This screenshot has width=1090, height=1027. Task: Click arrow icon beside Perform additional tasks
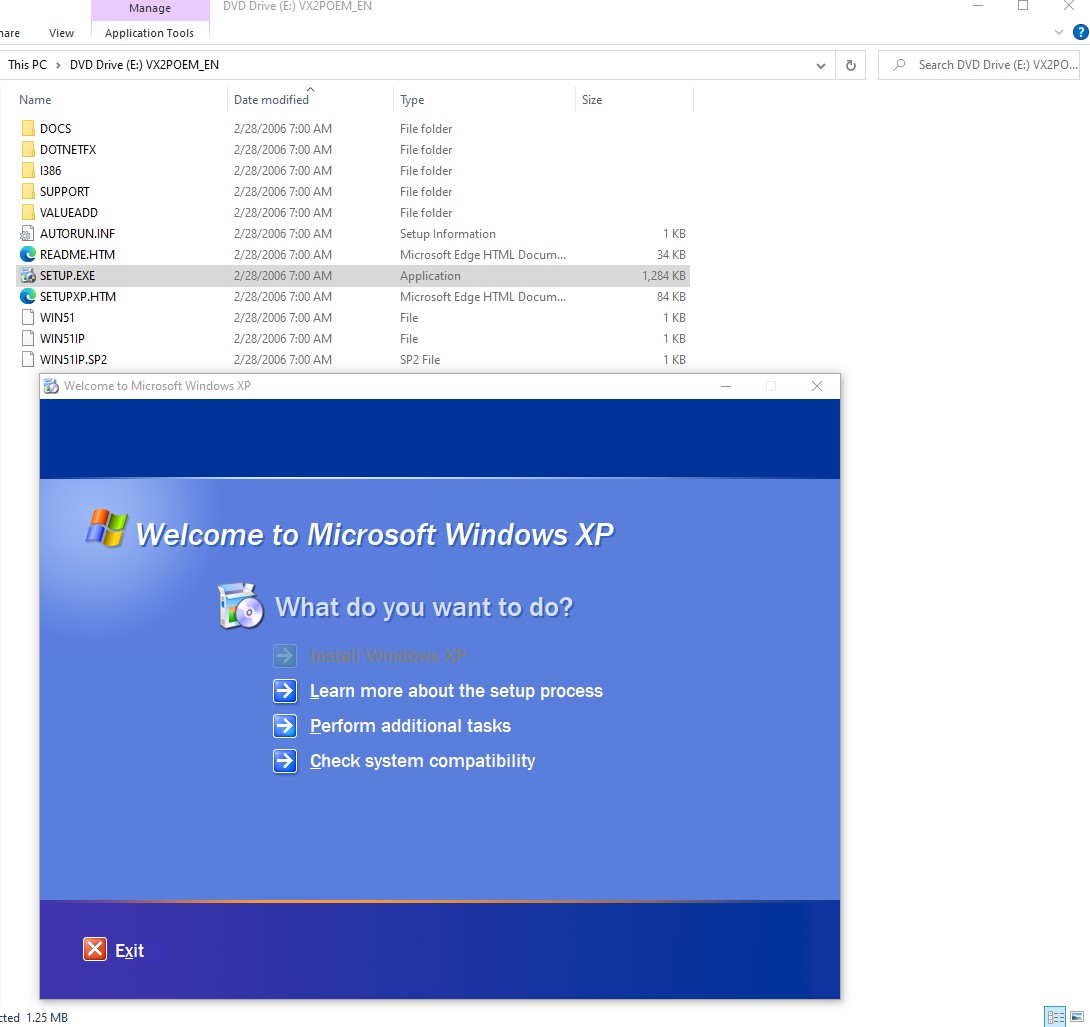pos(285,726)
